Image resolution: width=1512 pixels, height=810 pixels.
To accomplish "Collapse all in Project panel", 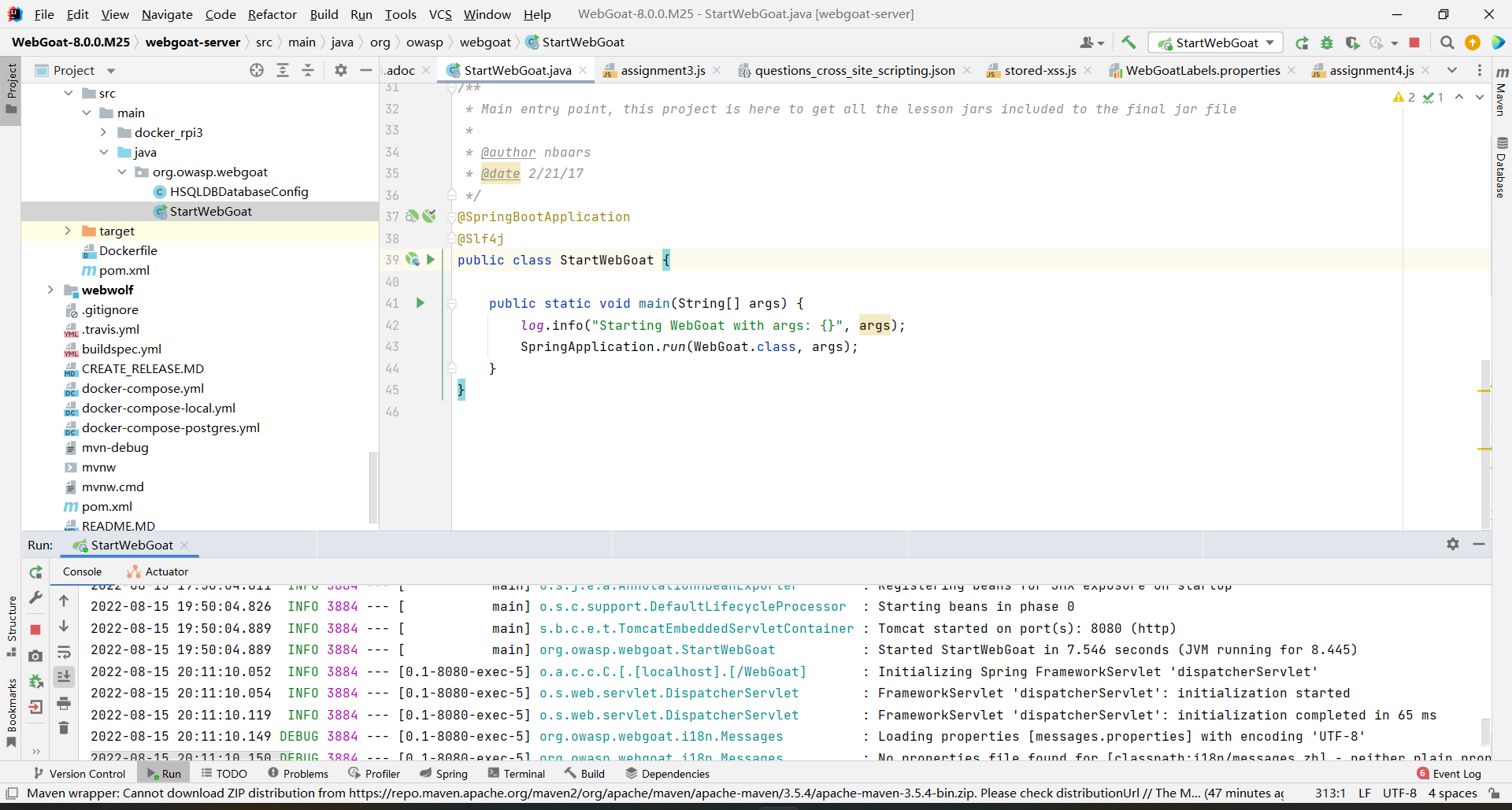I will pyautogui.click(x=308, y=70).
